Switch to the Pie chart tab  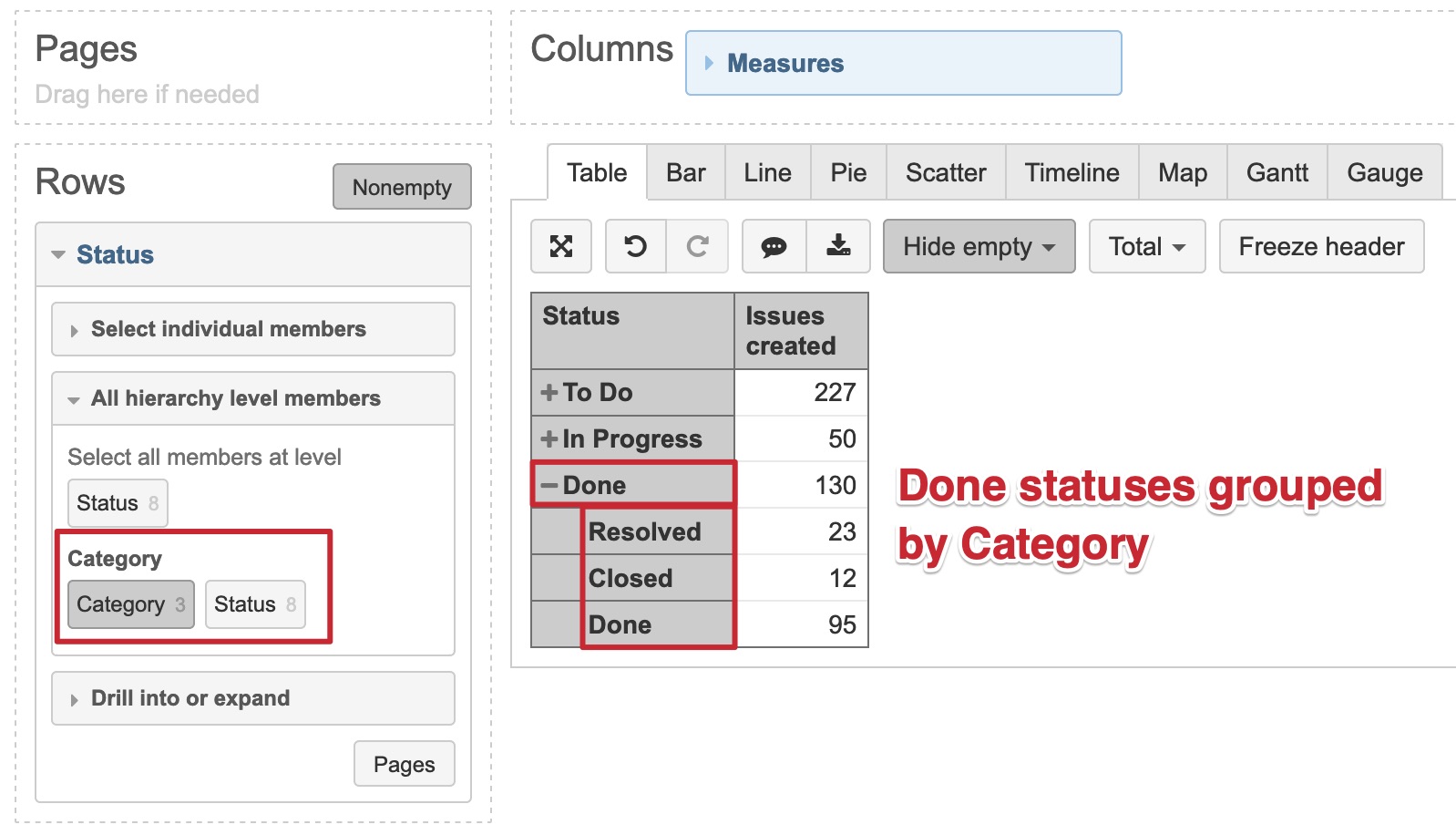(x=848, y=172)
